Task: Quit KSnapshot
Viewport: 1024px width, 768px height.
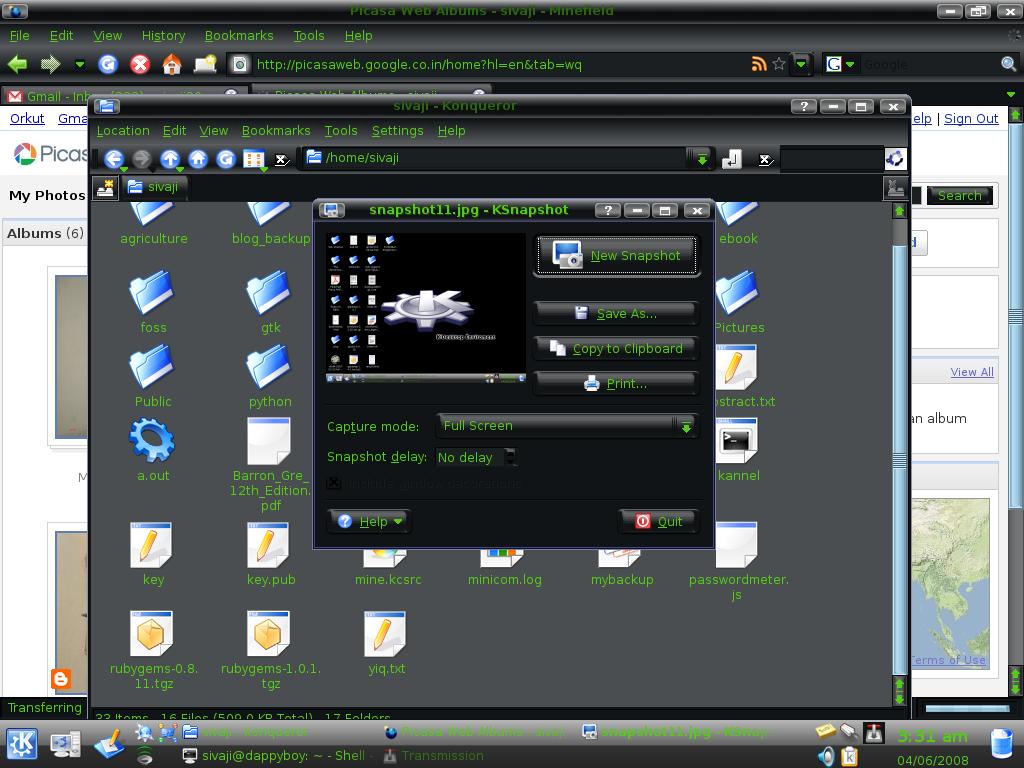Action: tap(658, 521)
